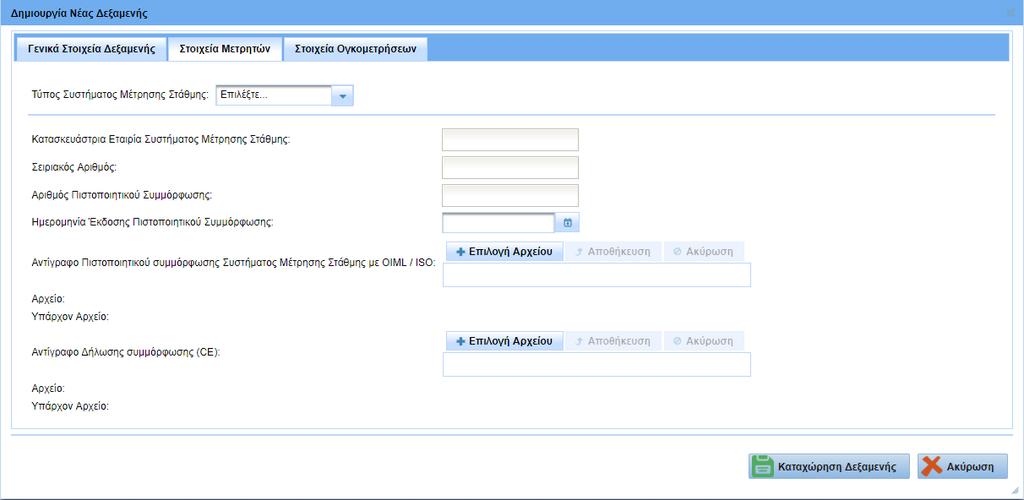The width and height of the screenshot is (1024, 500).
Task: Click the Αντίγραφο Δήλωσης συμμόρφωσης (CE): label
Action: (126, 352)
